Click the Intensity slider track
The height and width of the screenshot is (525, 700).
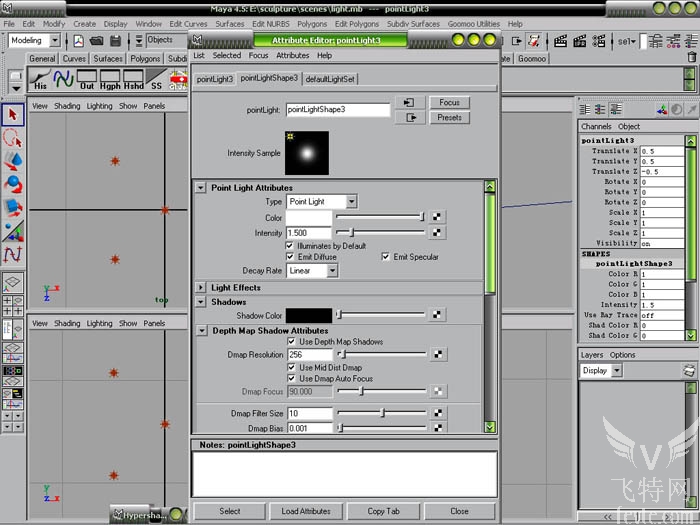(x=380, y=233)
